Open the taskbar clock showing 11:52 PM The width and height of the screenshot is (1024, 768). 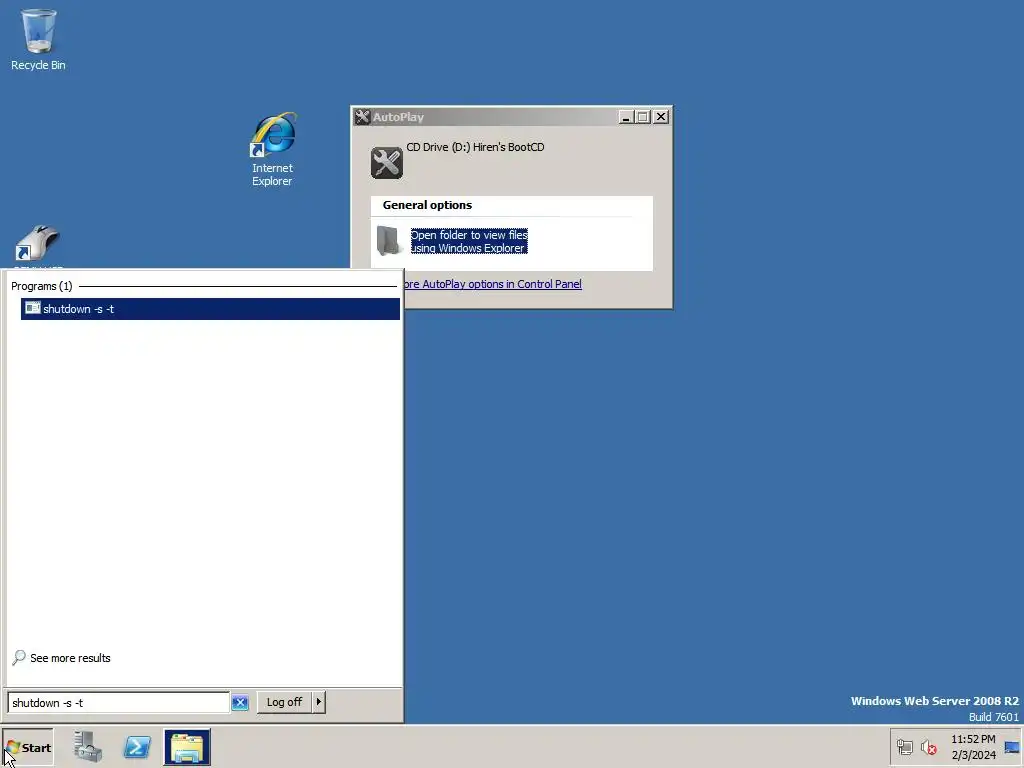click(973, 747)
